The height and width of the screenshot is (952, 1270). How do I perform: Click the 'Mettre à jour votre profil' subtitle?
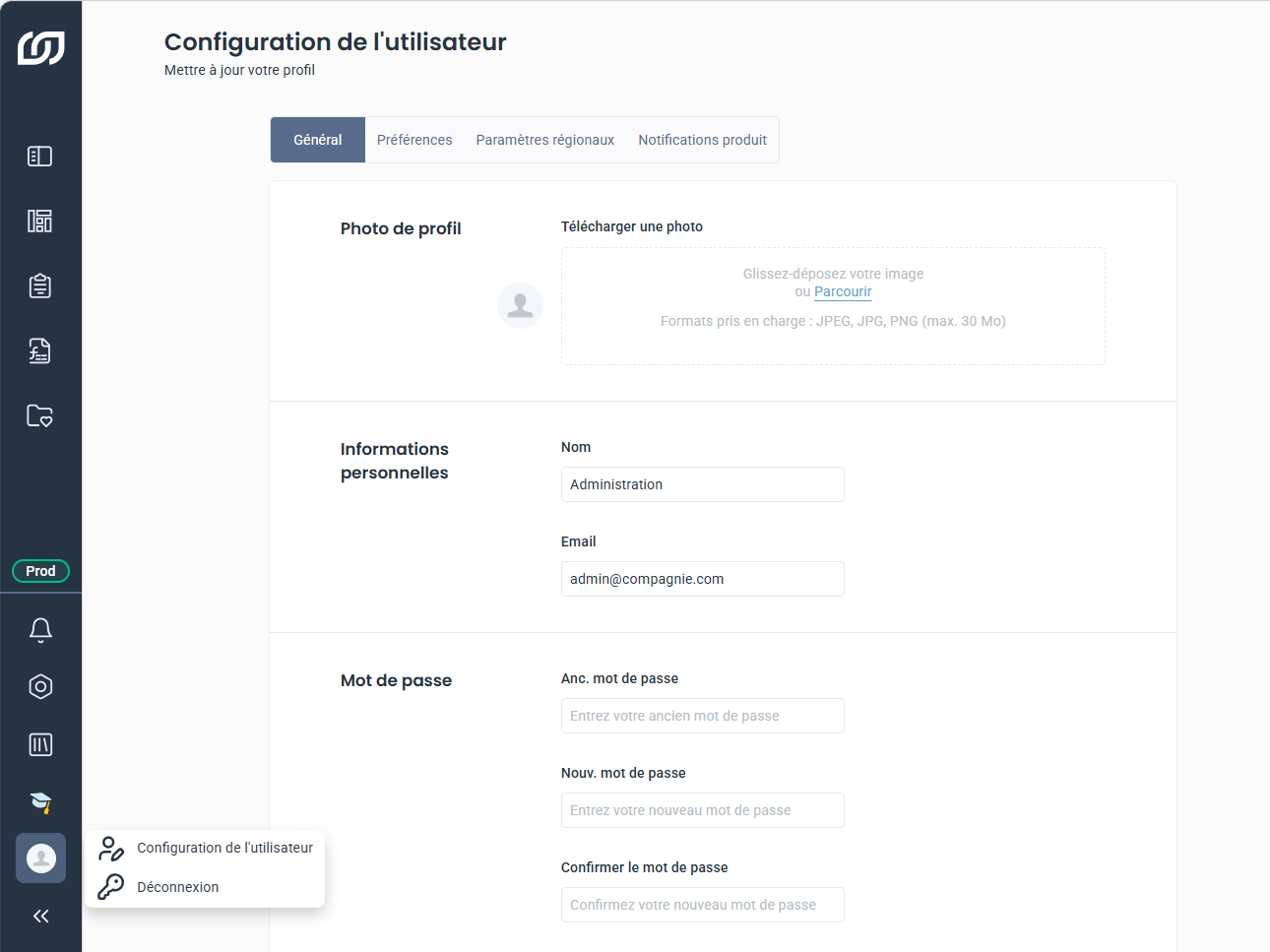[239, 70]
